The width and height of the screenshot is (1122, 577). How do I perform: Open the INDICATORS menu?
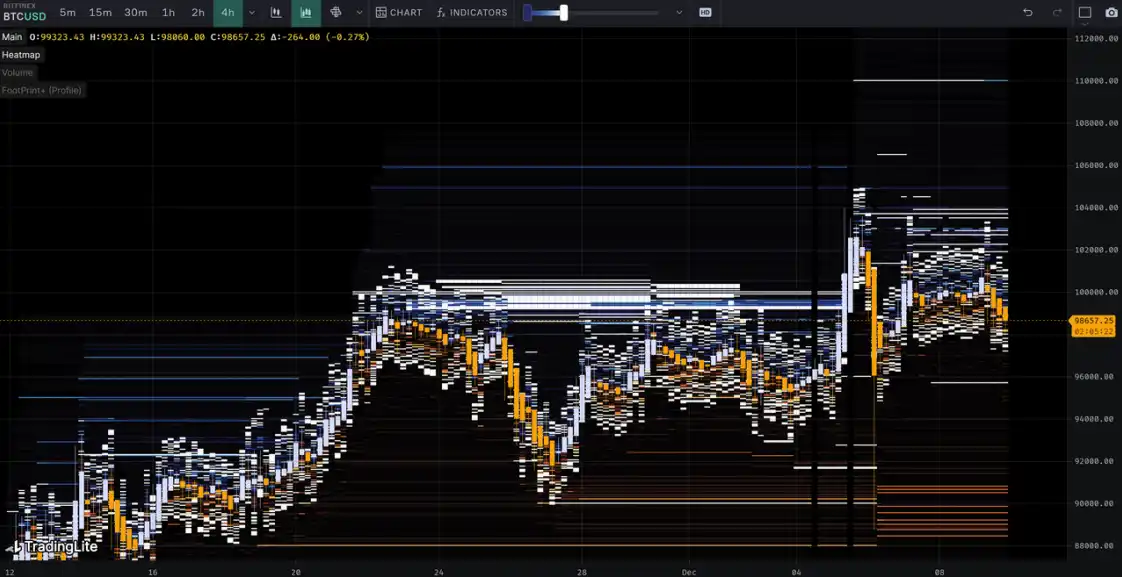(x=472, y=13)
